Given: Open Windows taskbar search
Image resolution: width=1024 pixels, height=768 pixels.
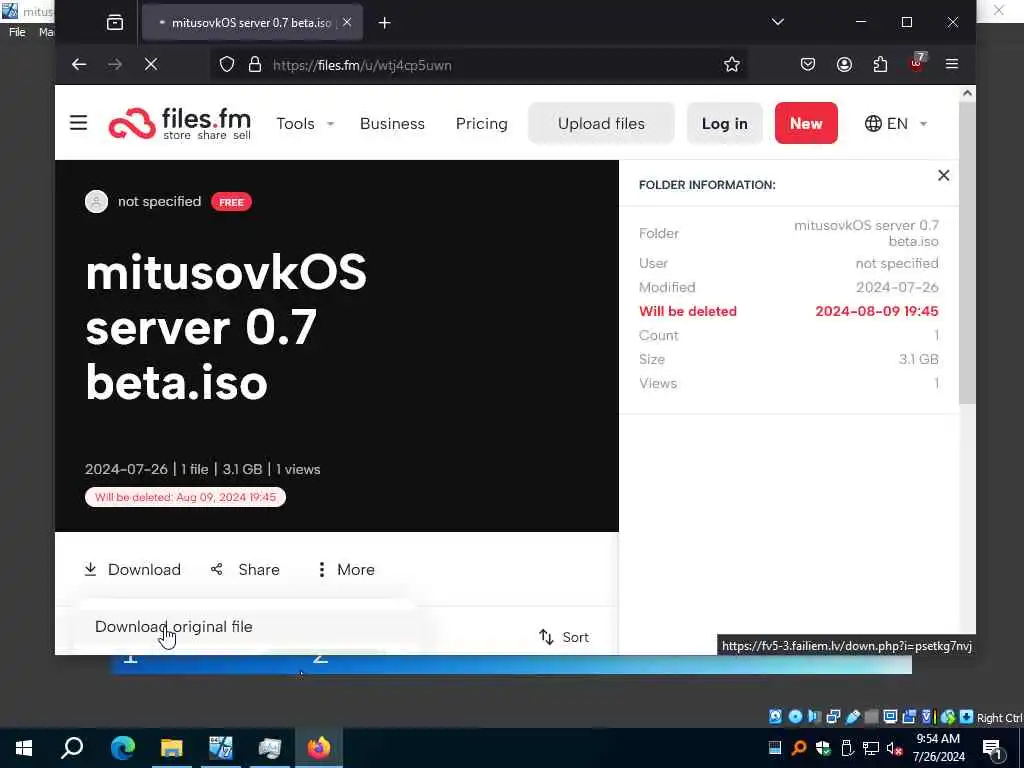Looking at the screenshot, I should click(x=72, y=748).
